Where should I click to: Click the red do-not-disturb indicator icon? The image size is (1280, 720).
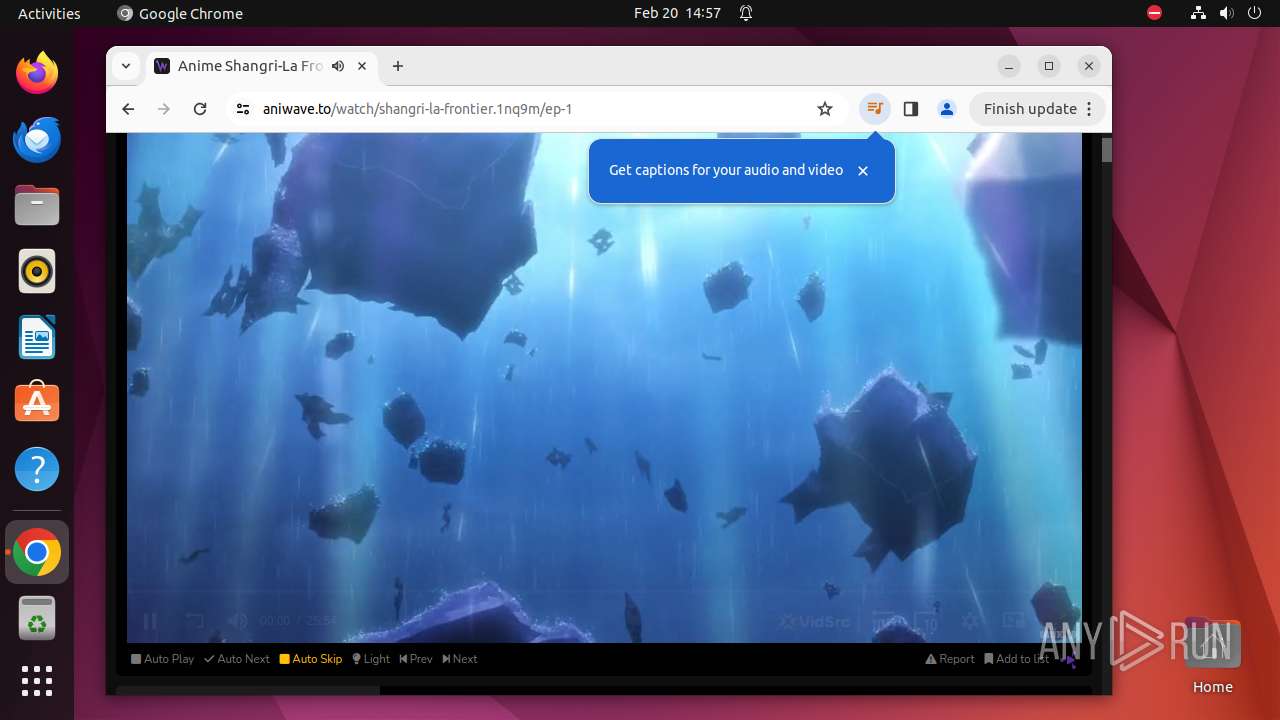click(x=1154, y=13)
